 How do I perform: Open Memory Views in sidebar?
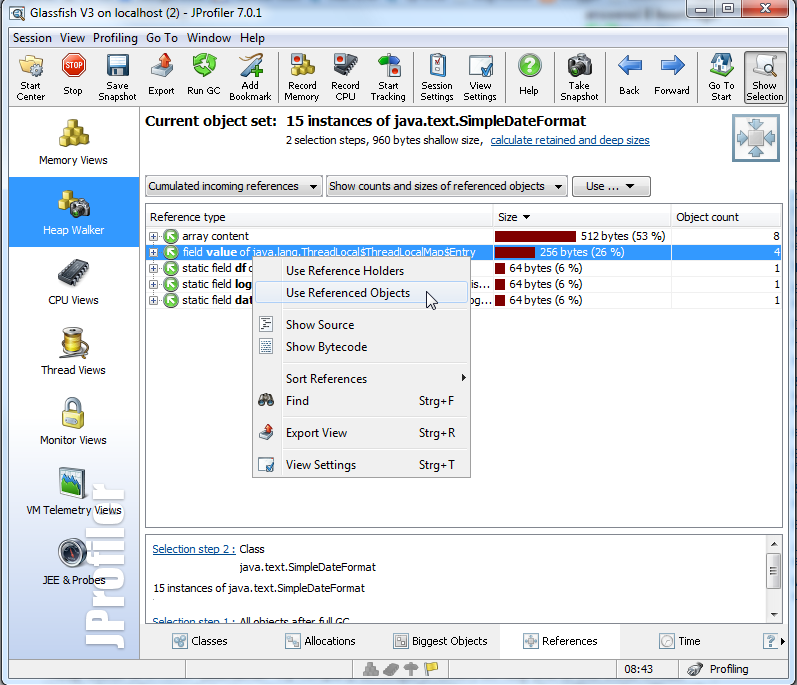point(74,142)
